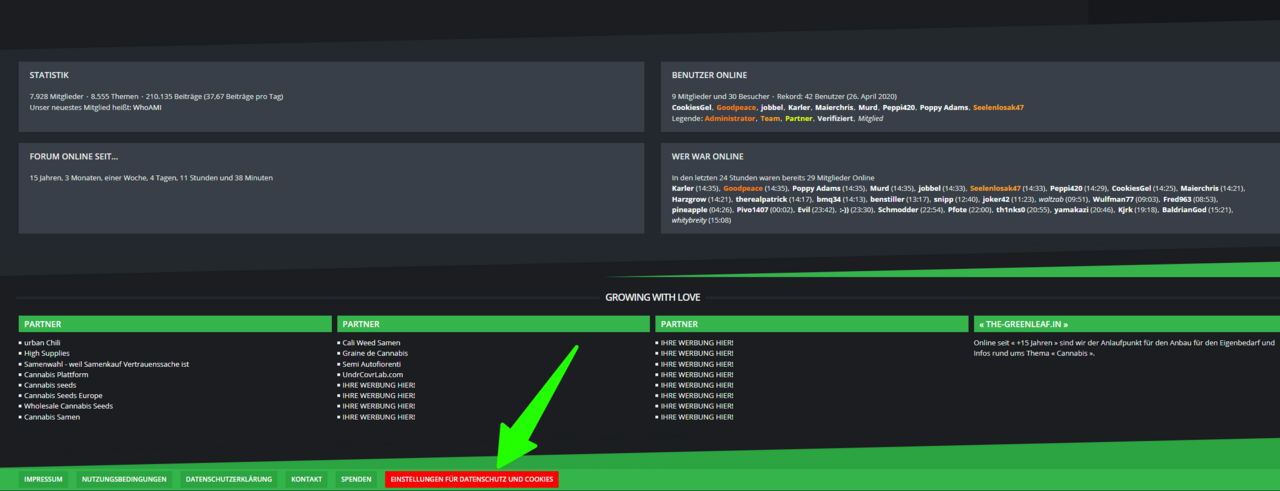Click the Graine de Cannabis link

tap(375, 353)
